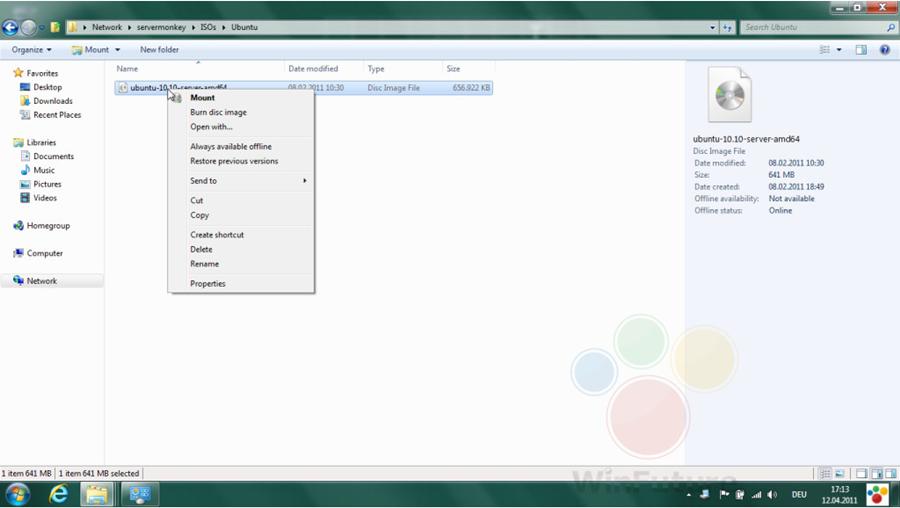The height and width of the screenshot is (508, 900).
Task: Click Copy in the context menu
Action: click(199, 215)
